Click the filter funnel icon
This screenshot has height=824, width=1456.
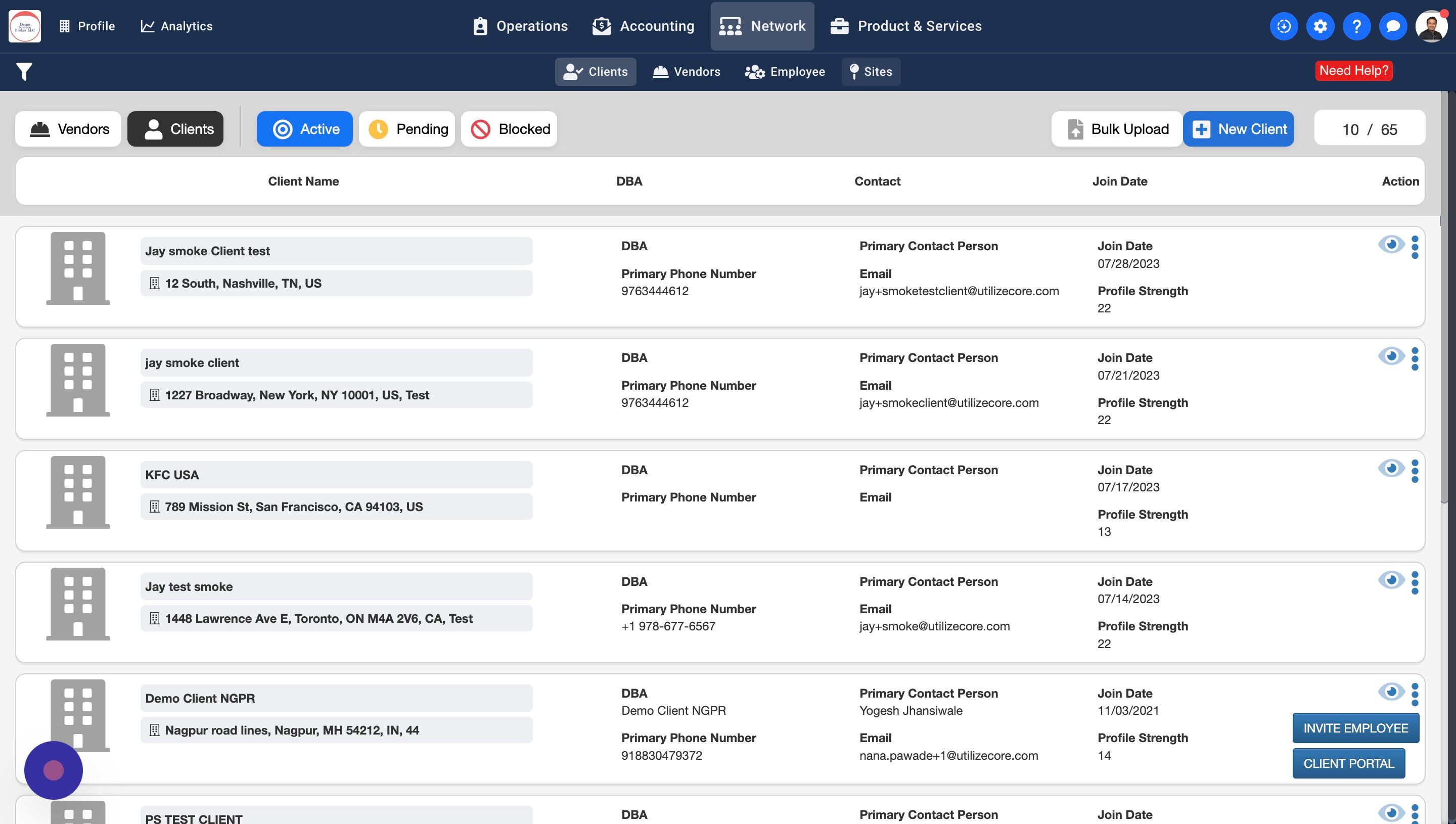click(24, 71)
